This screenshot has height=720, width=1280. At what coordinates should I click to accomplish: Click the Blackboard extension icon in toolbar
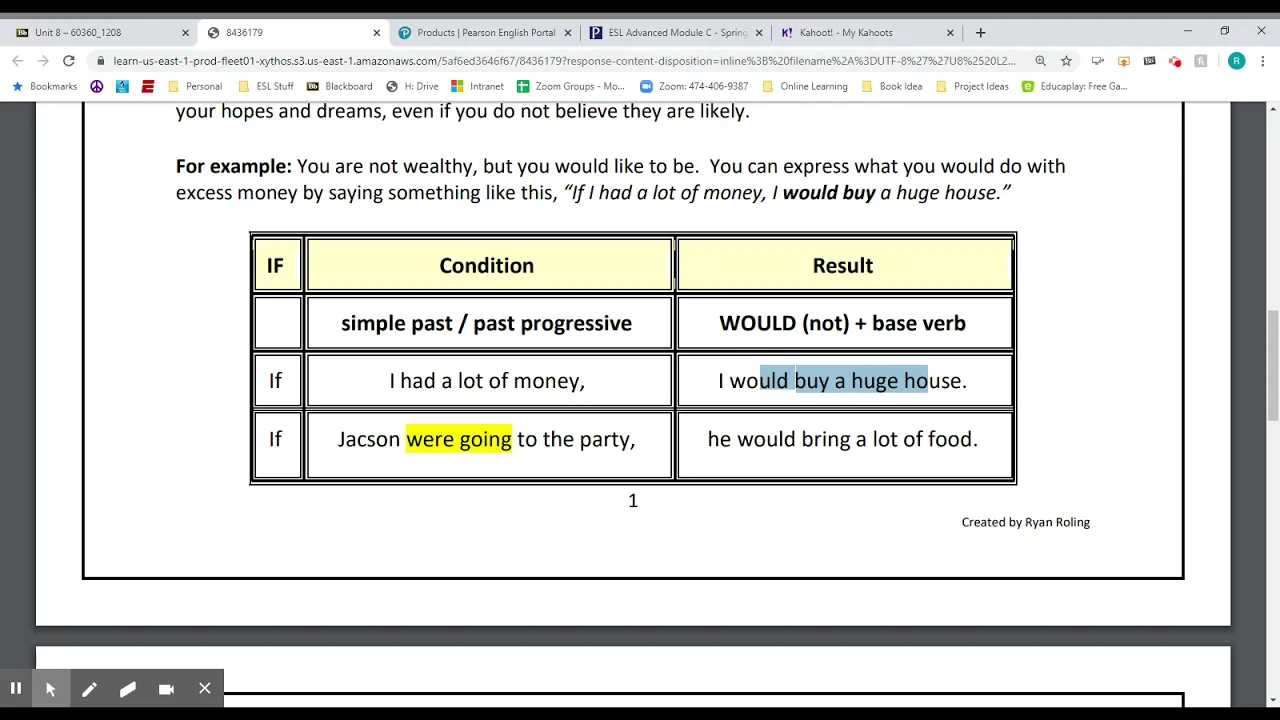tap(1150, 61)
